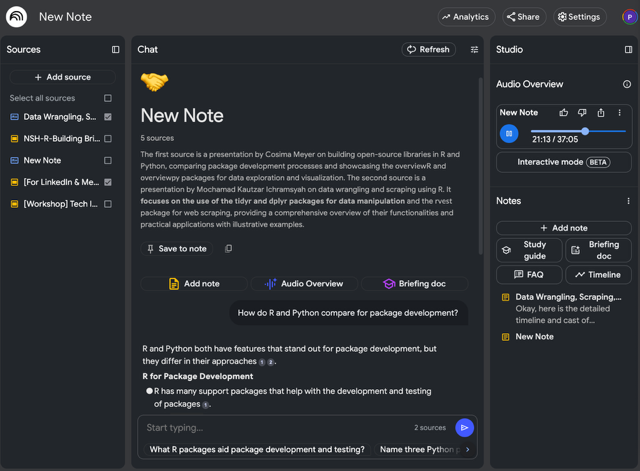Screen dimensions: 640x471
Task: Open audio overview more options menu
Action: click(x=619, y=113)
